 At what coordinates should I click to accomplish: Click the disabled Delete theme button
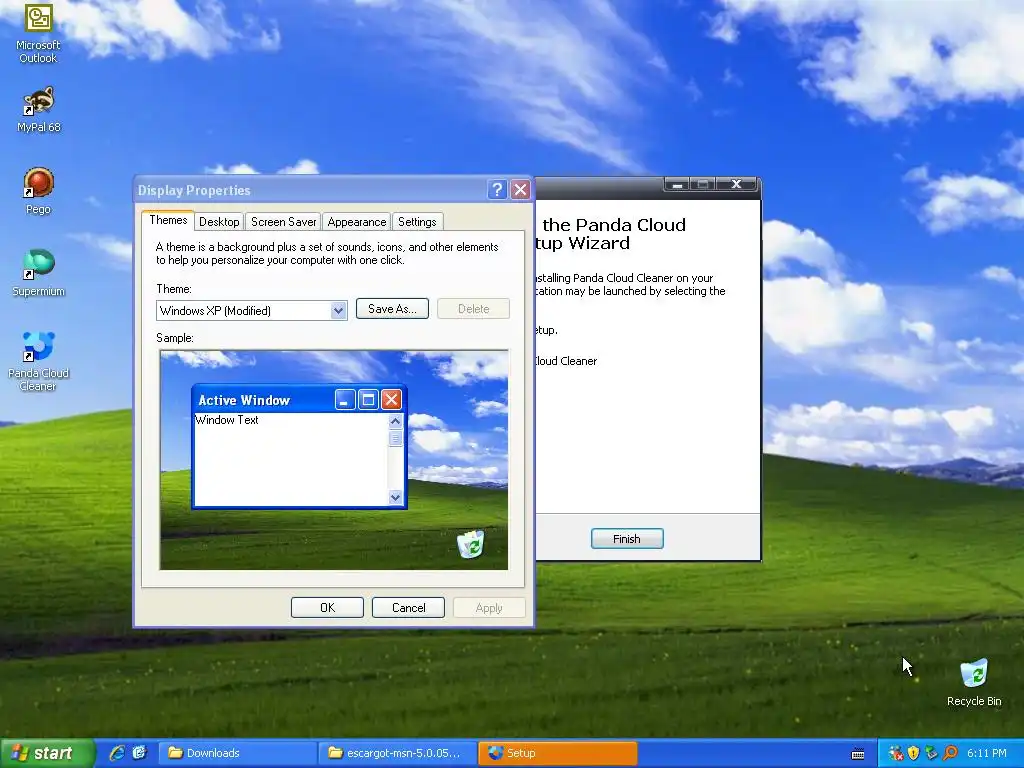[473, 309]
